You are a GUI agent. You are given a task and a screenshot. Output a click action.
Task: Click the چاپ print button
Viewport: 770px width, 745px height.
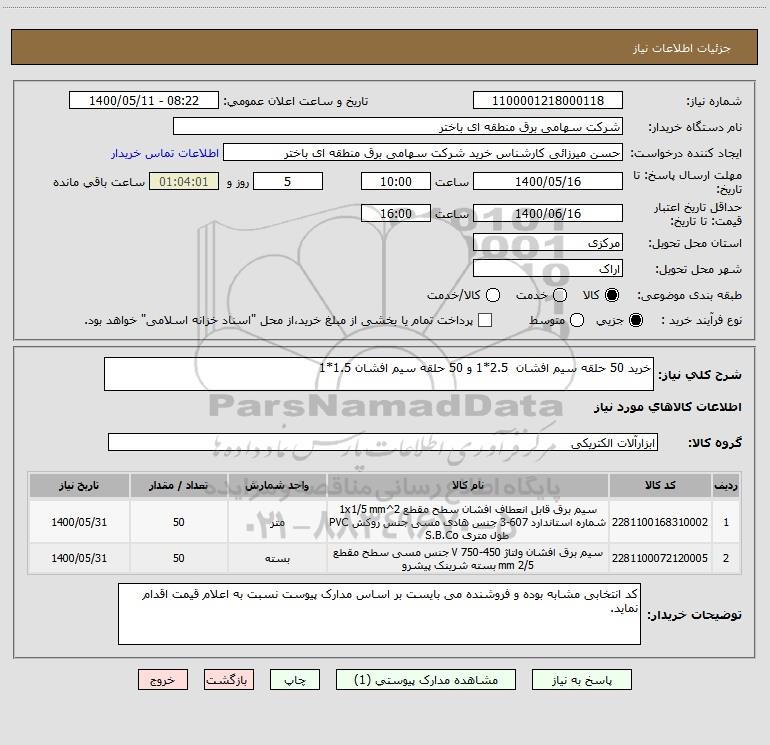(x=295, y=680)
